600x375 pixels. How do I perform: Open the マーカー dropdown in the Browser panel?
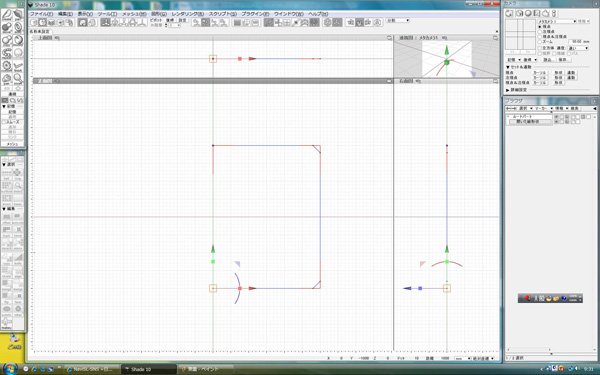(544, 109)
